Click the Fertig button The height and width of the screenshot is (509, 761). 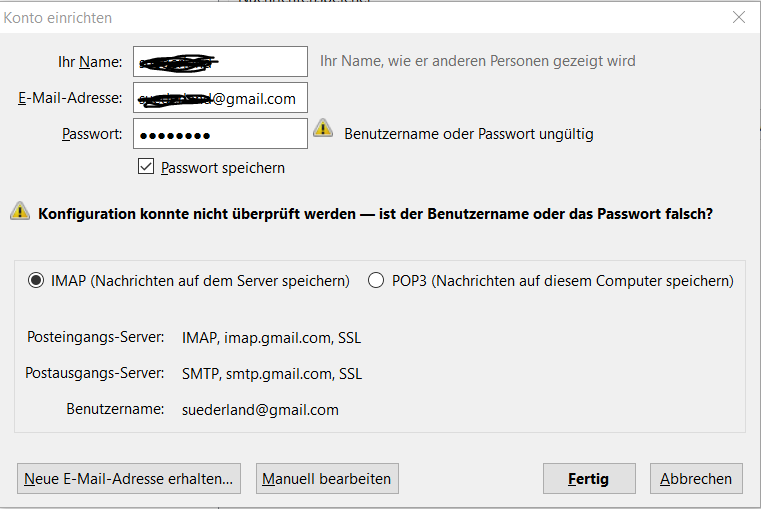pos(589,478)
